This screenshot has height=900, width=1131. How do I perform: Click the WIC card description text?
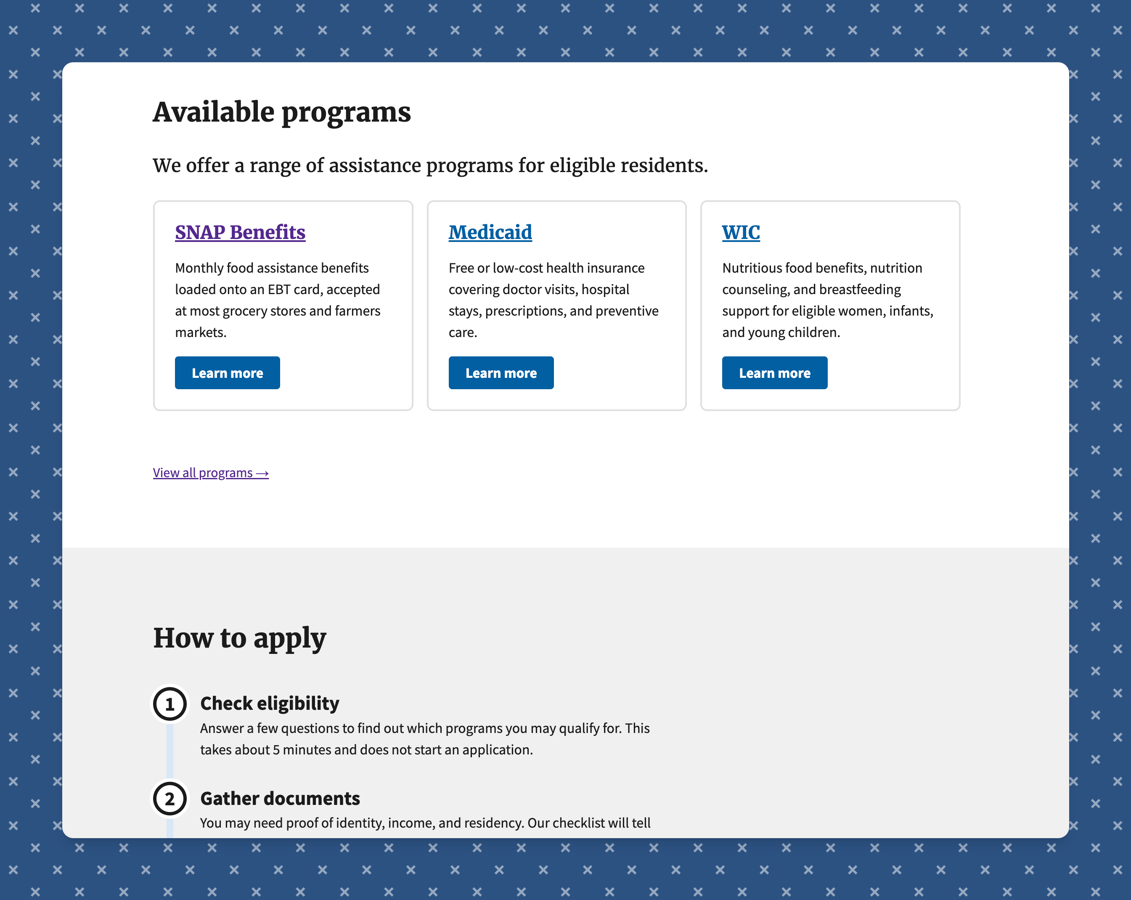click(828, 300)
